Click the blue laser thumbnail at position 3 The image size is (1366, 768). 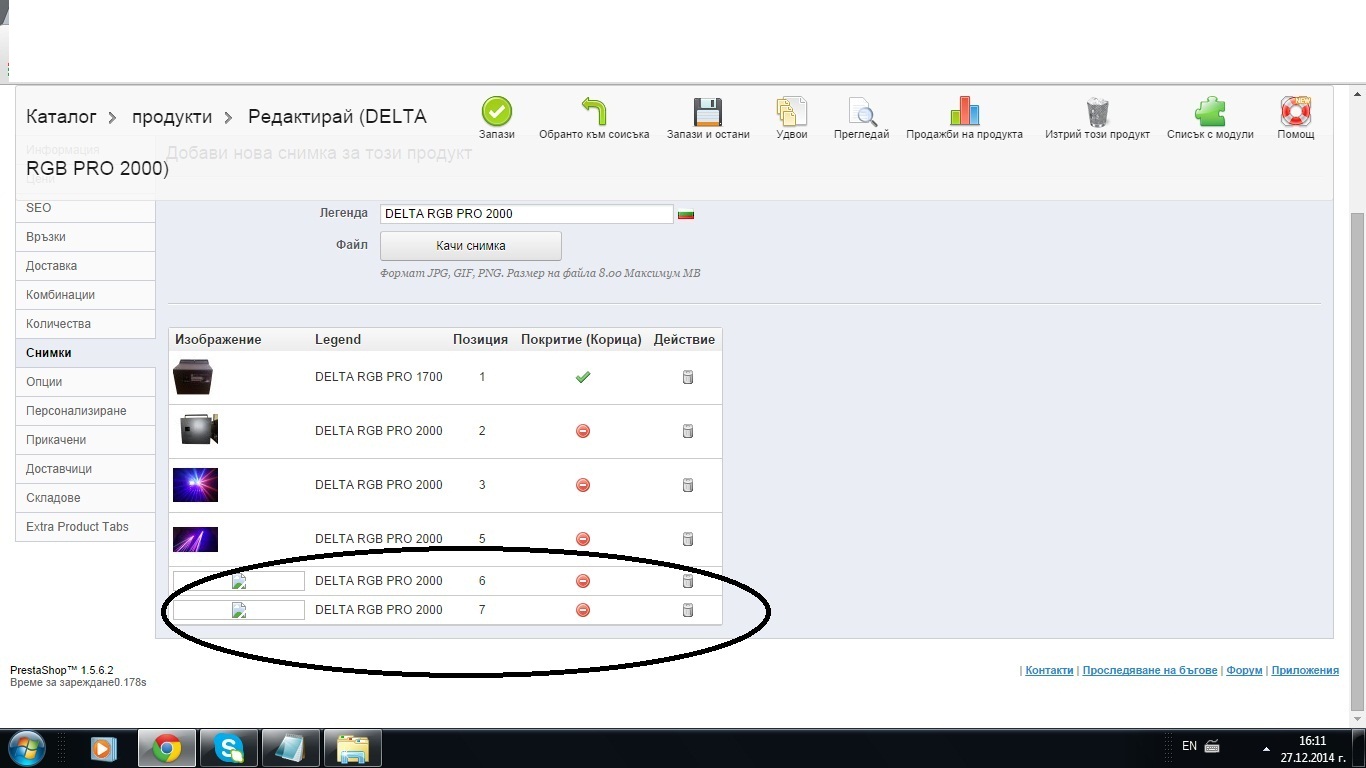(195, 485)
